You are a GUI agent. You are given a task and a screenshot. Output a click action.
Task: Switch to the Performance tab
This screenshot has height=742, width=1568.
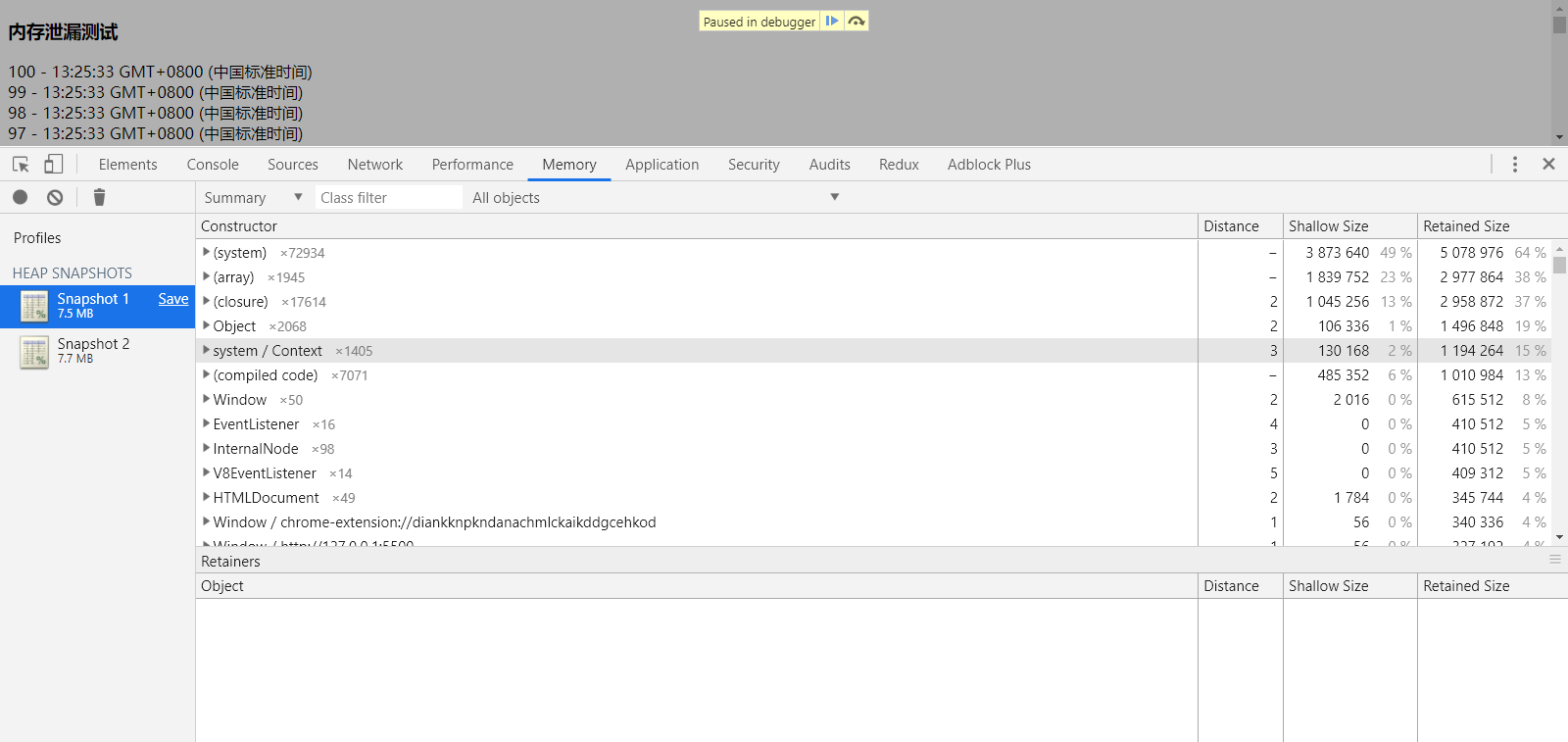tap(472, 165)
